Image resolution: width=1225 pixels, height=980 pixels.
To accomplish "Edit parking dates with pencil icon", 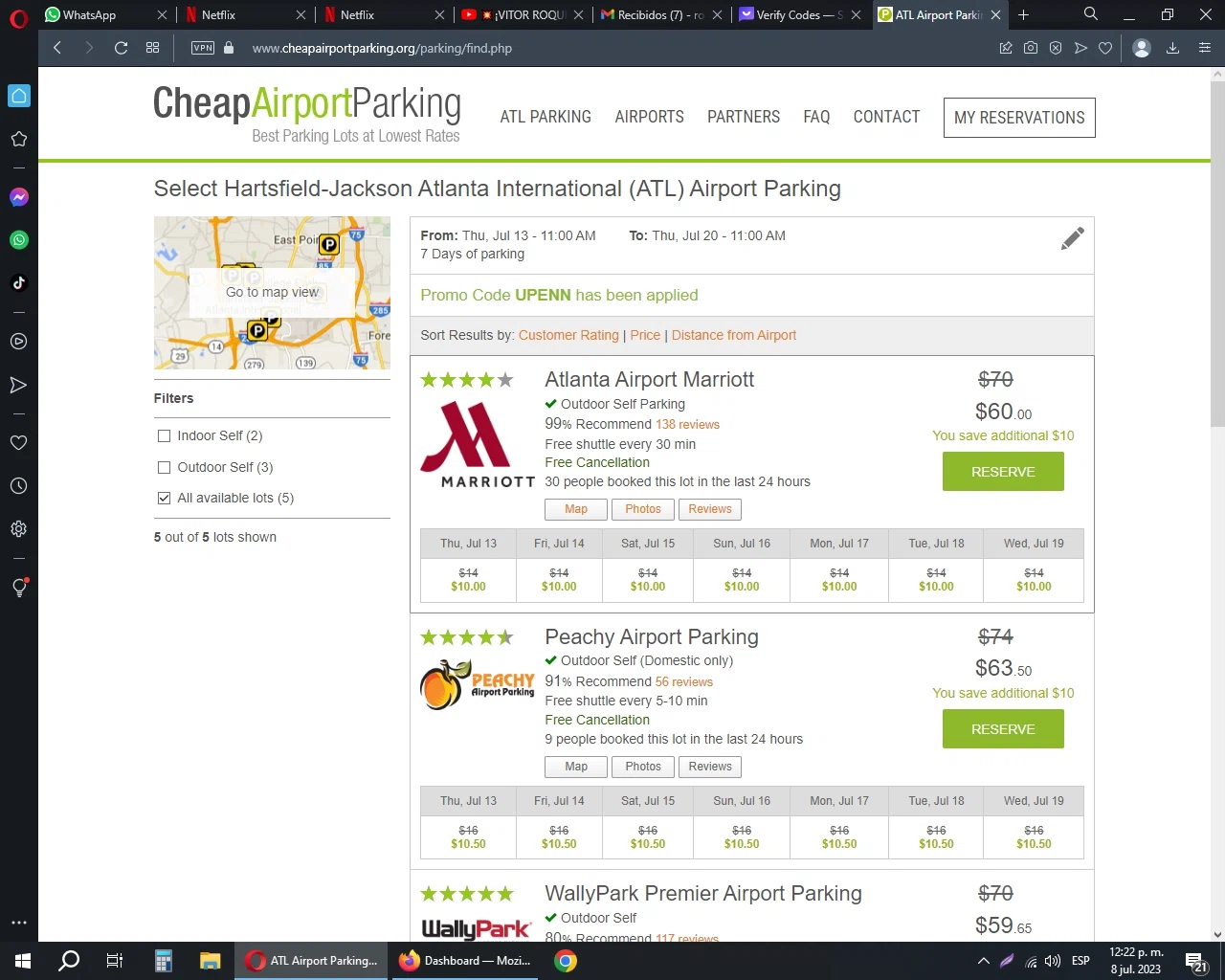I will (x=1072, y=238).
